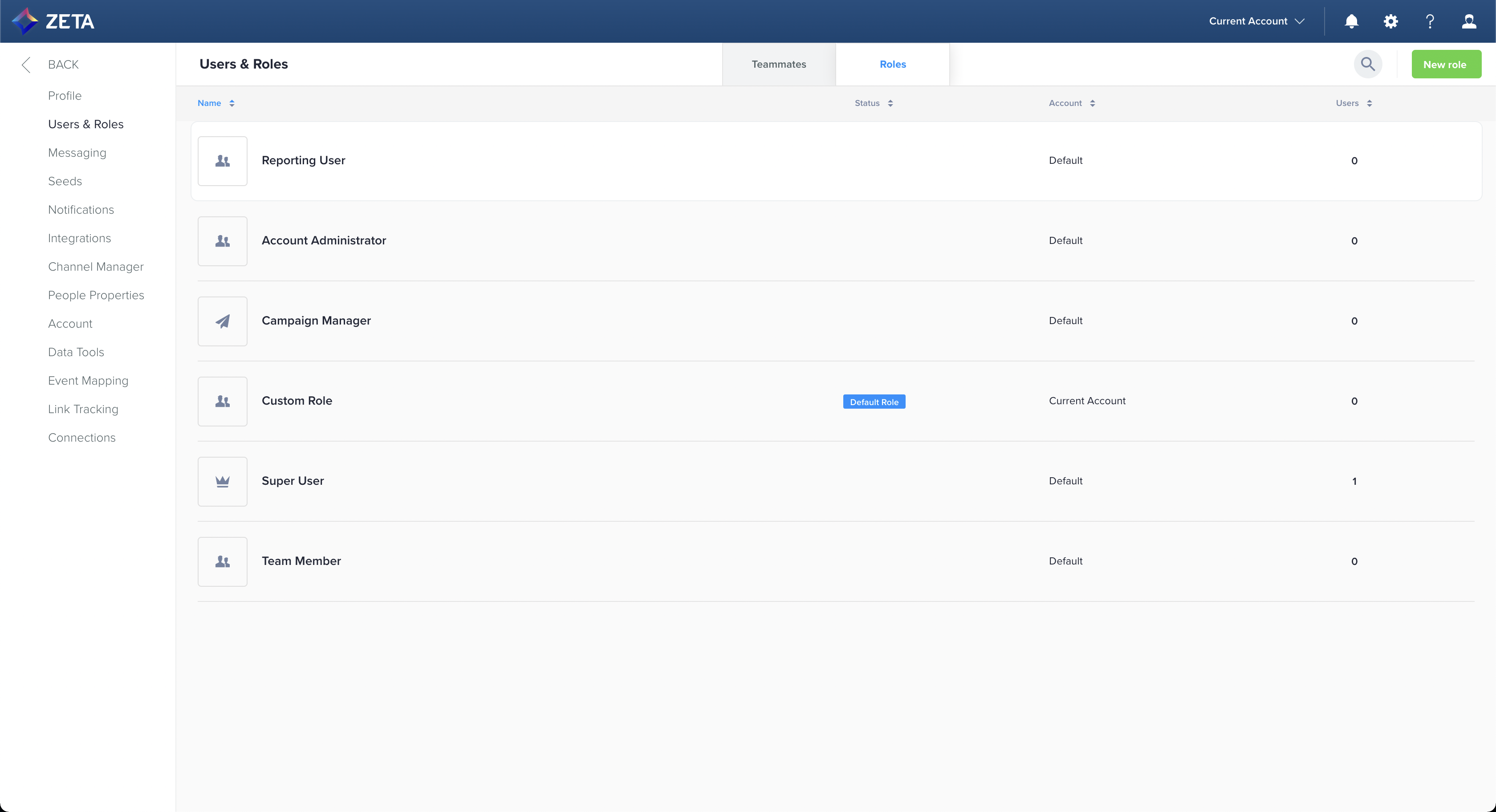Open settings via the gear icon
Image resolution: width=1496 pixels, height=812 pixels.
[1390, 21]
